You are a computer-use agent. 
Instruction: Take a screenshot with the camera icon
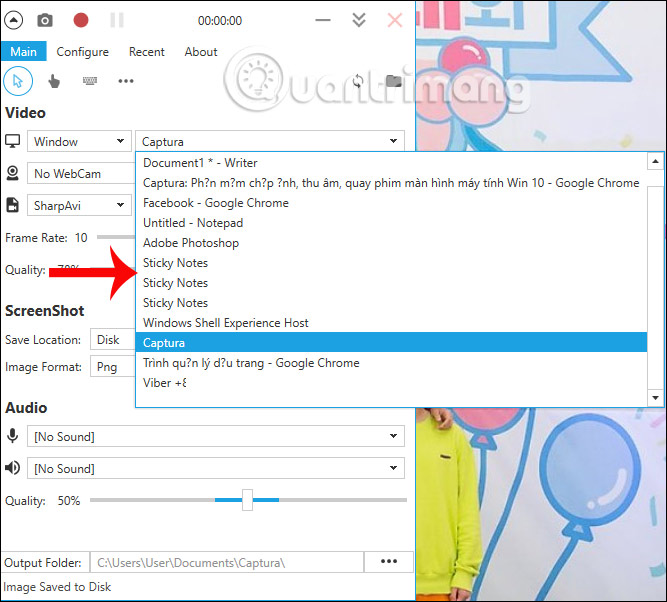click(x=45, y=20)
